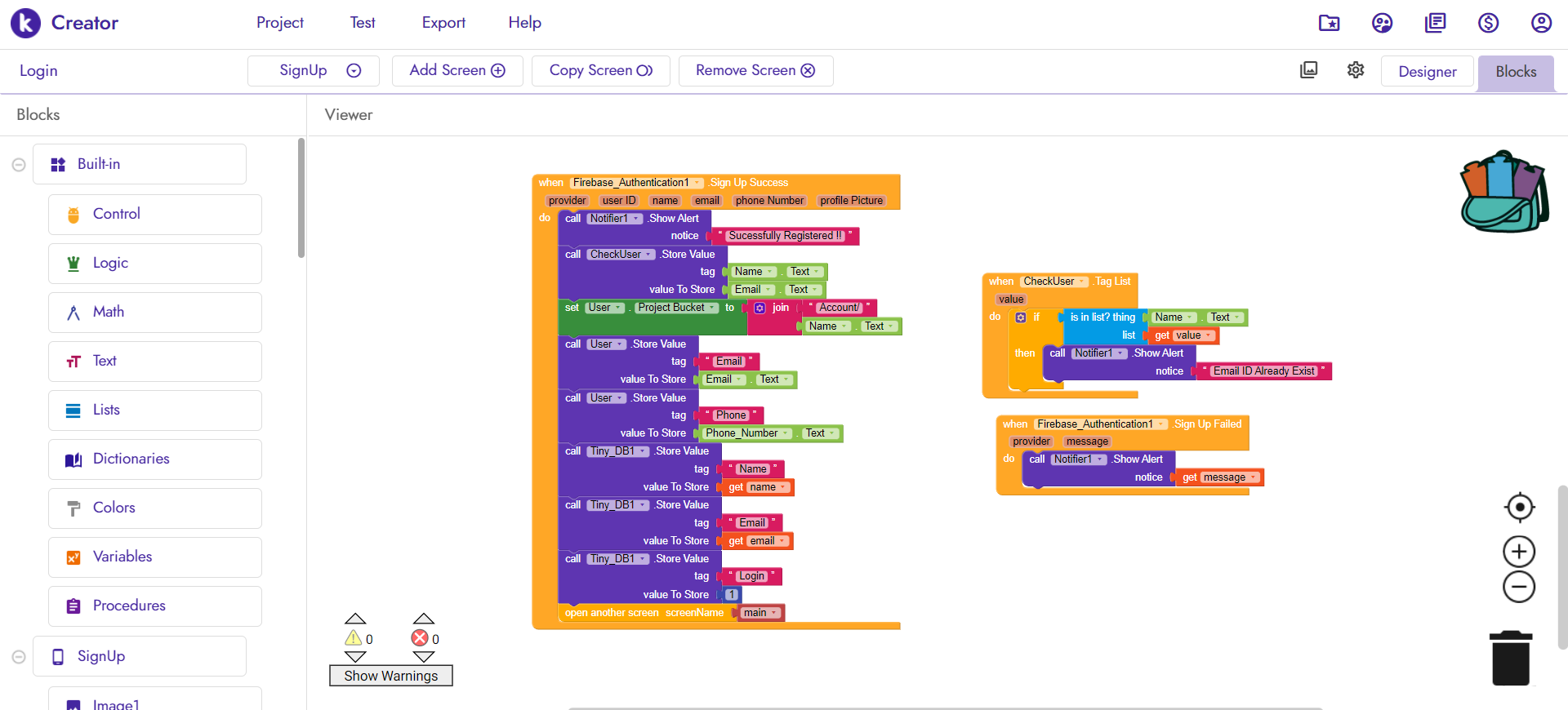Select the Colors blocks category
The height and width of the screenshot is (710, 1568).
[x=155, y=508]
